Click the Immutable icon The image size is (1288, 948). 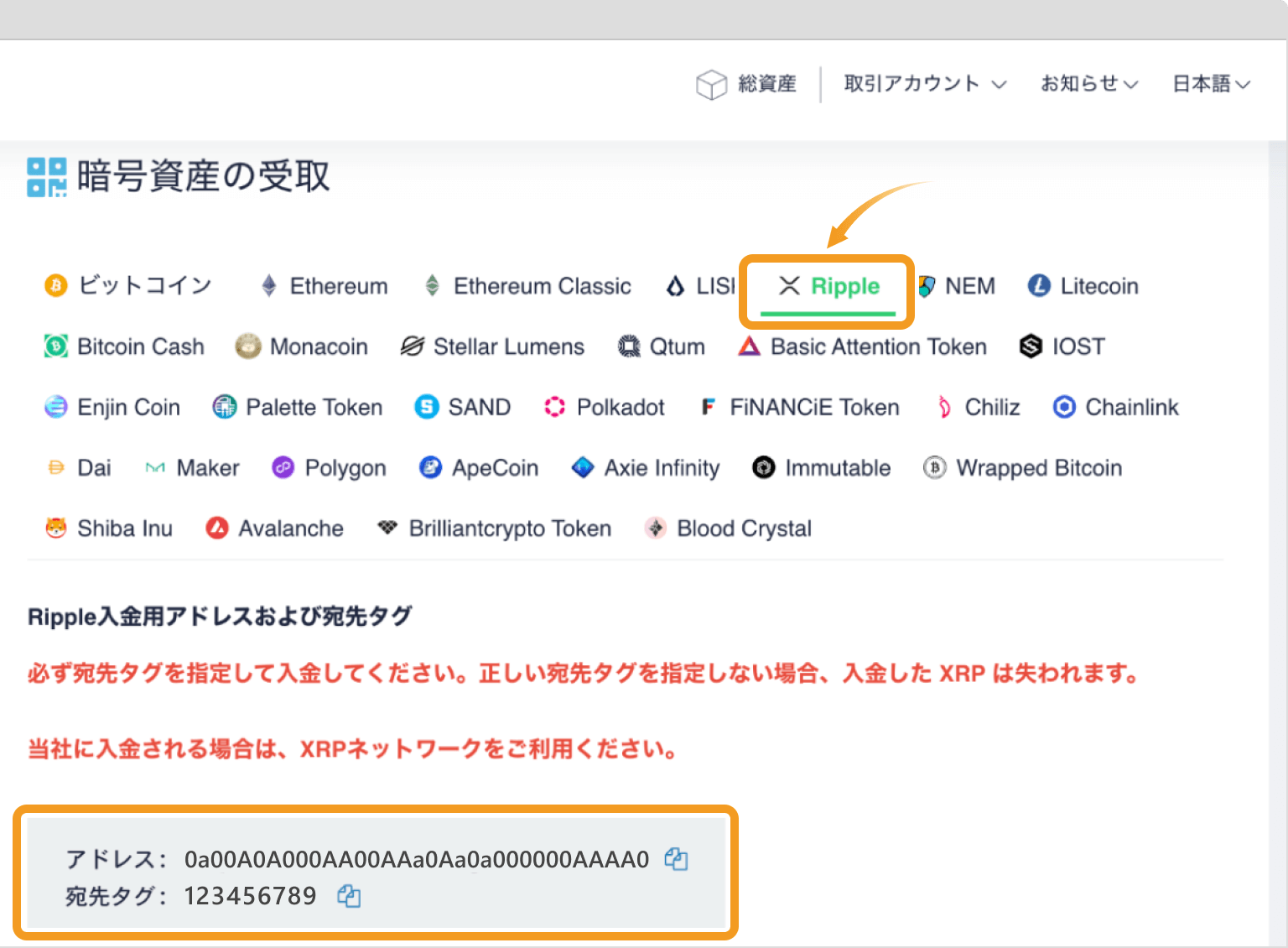point(764,467)
